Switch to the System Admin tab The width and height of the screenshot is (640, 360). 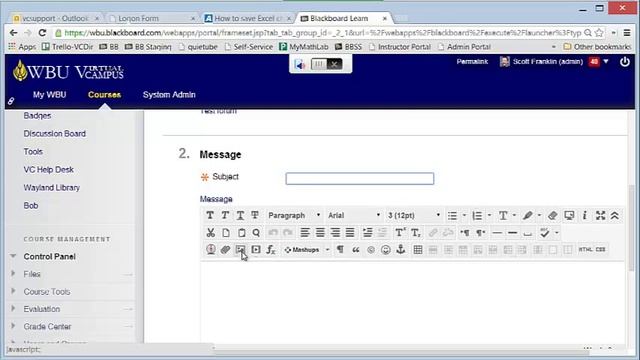pos(169,95)
